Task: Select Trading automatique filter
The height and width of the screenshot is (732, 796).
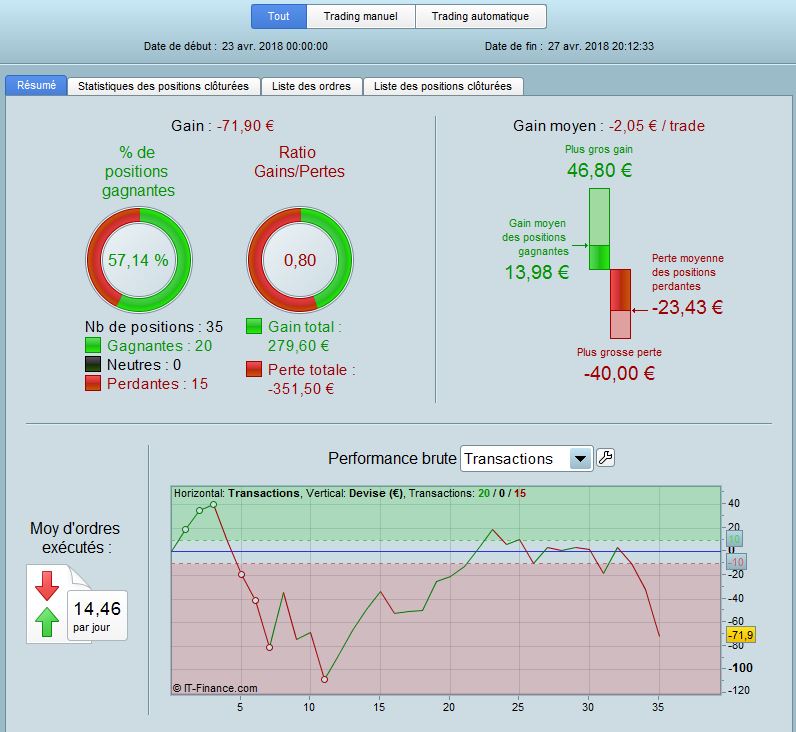Action: [480, 16]
